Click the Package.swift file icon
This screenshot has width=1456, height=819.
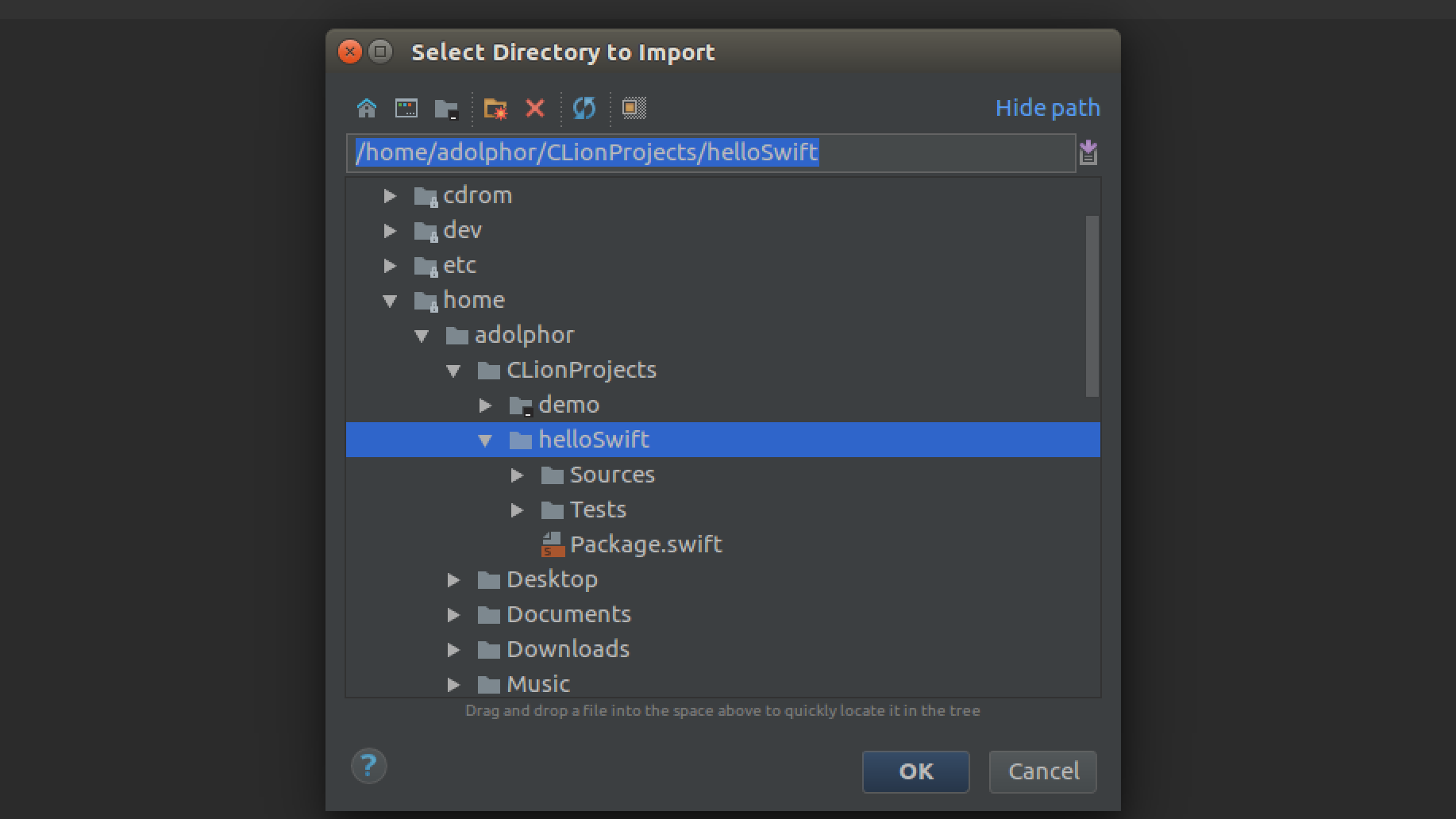coord(553,544)
